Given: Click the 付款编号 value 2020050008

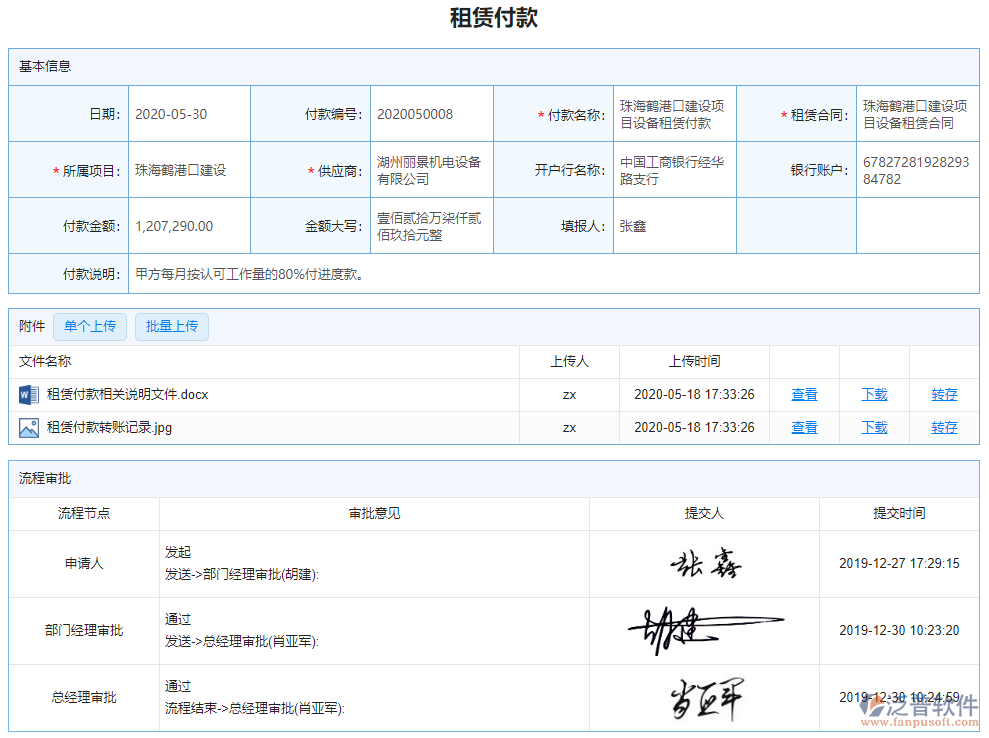Looking at the screenshot, I should click(x=412, y=113).
